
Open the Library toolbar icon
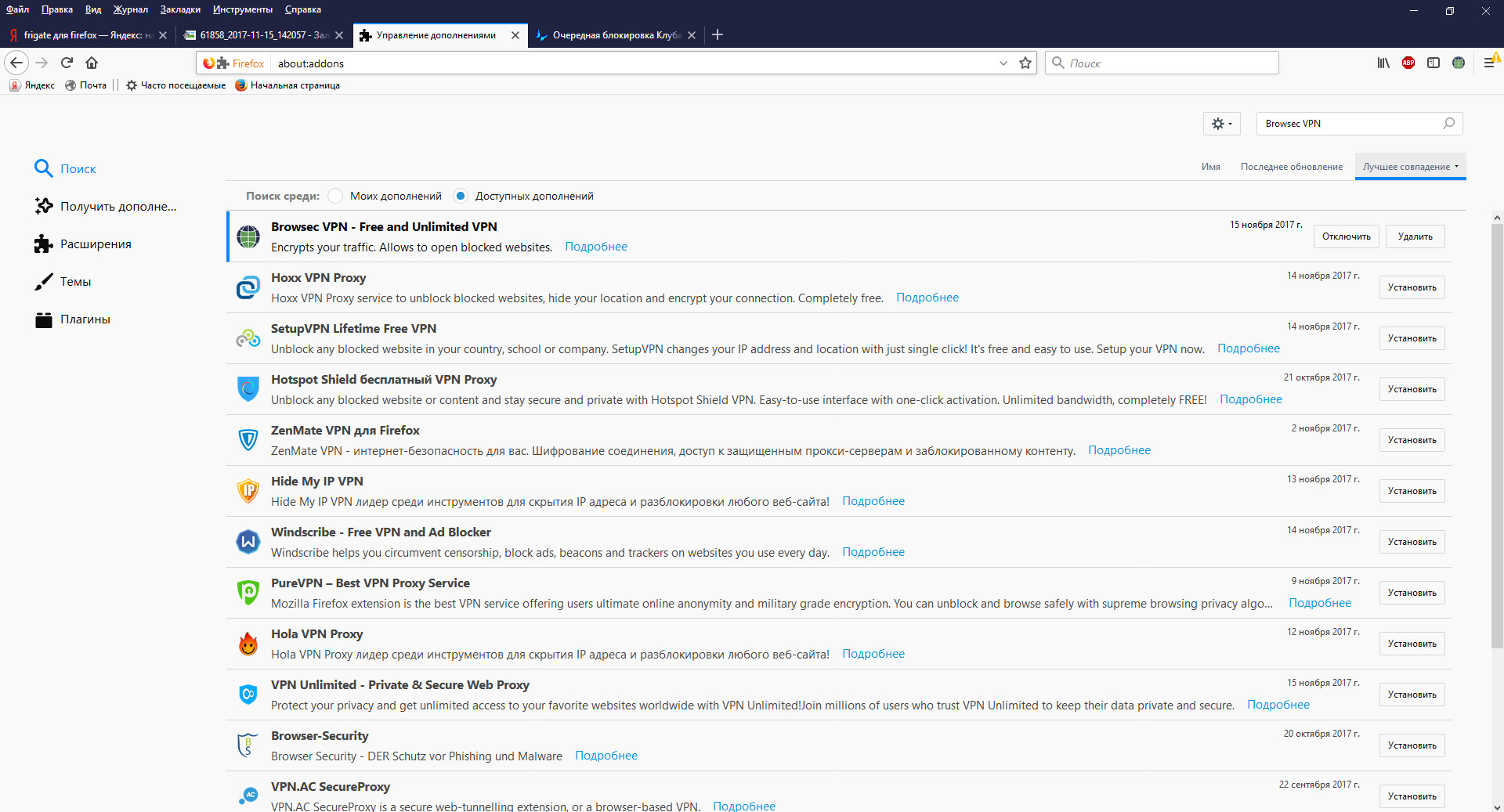click(x=1383, y=63)
